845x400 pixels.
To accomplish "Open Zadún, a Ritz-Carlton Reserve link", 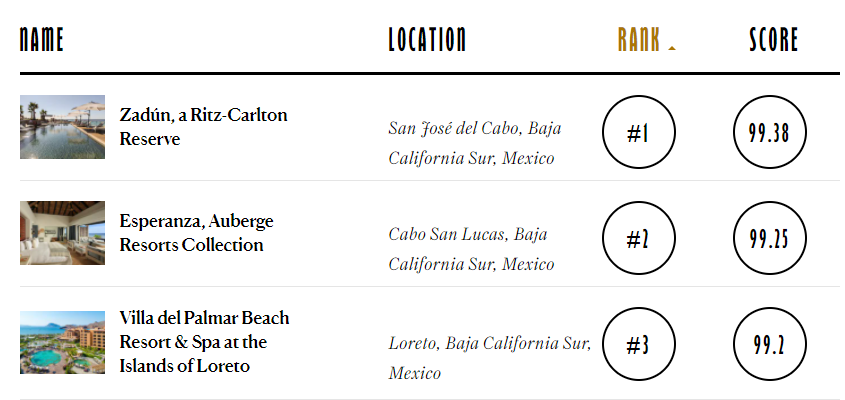I will point(203,127).
